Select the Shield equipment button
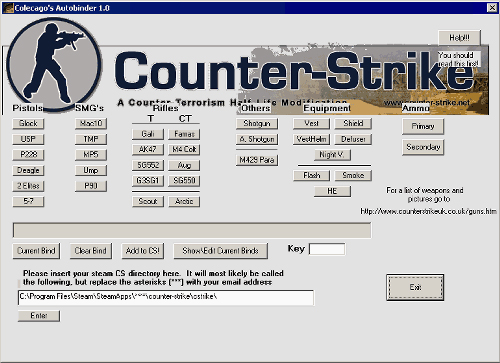Image resolution: width=500 pixels, height=363 pixels. coord(353,124)
